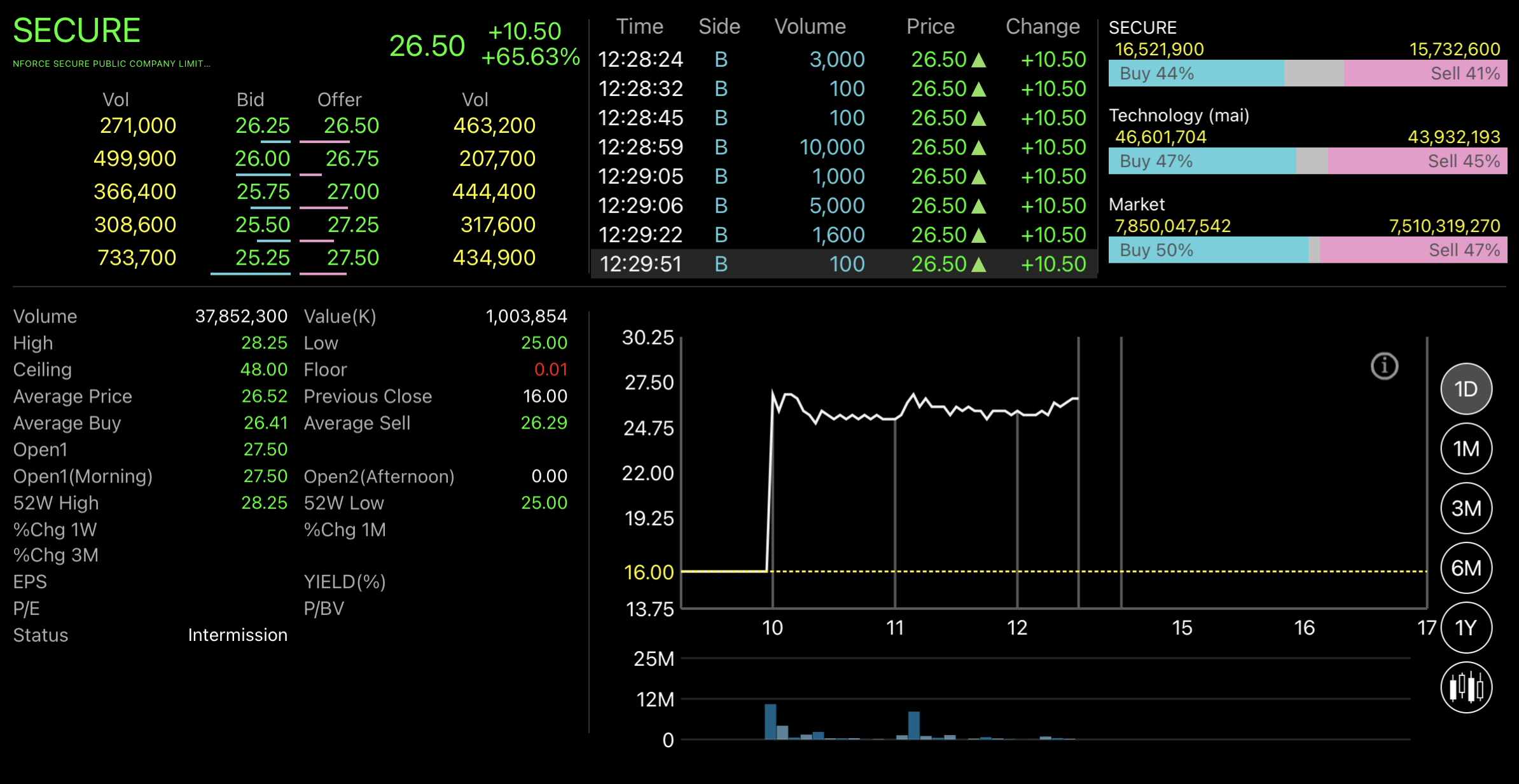
Task: Click the total Volume value 37,852,300
Action: 241,316
